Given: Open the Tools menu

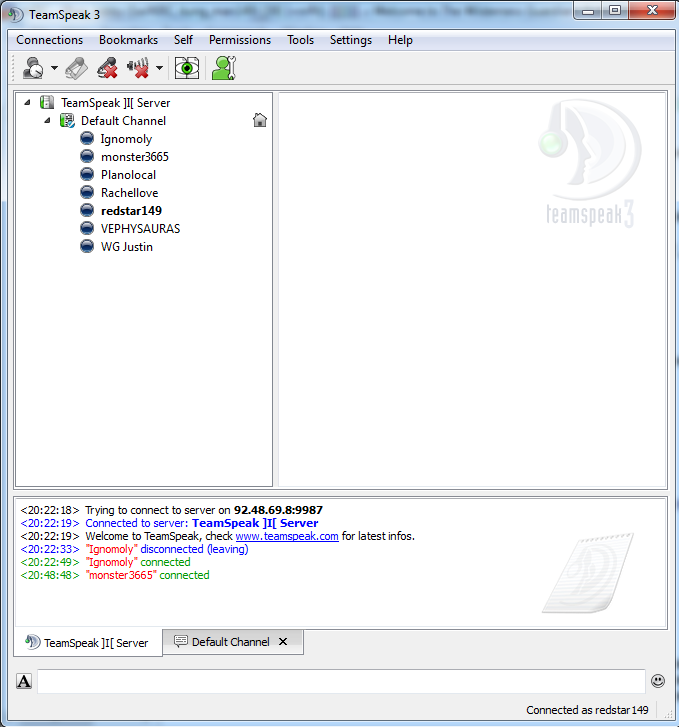Looking at the screenshot, I should [301, 40].
